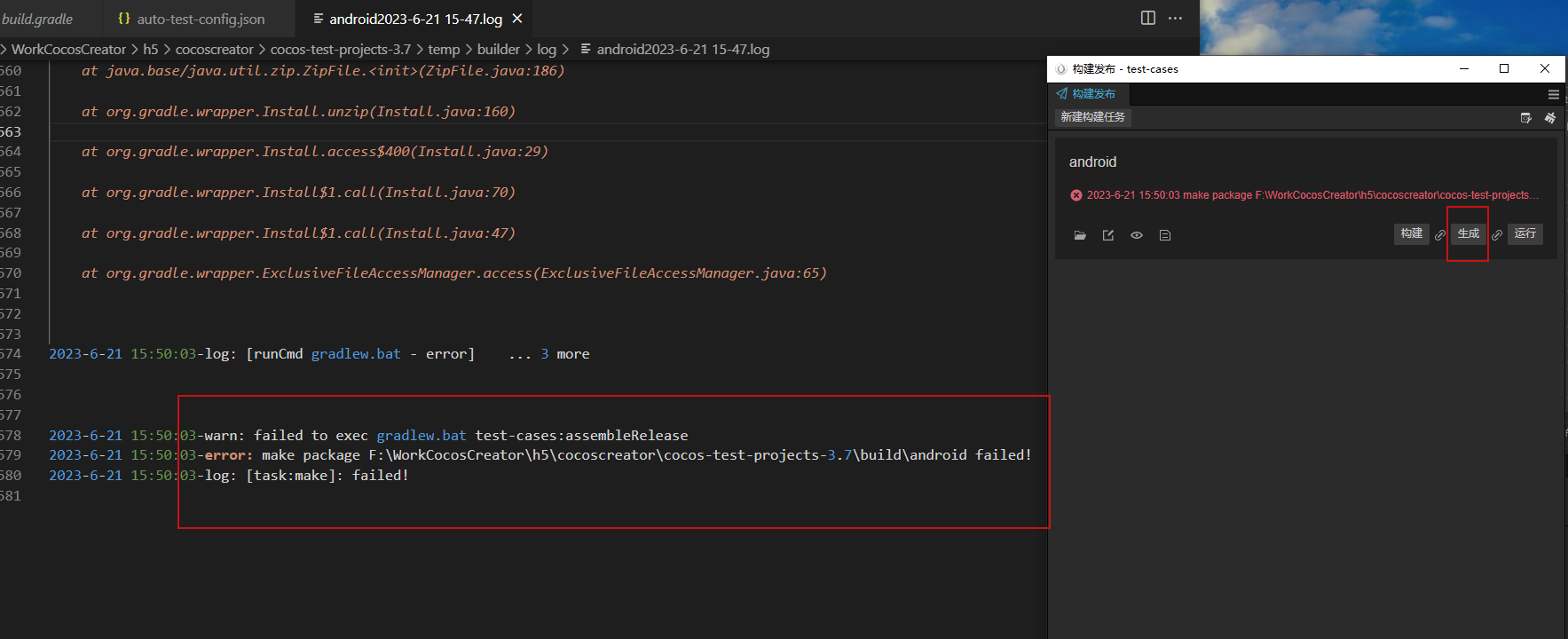Viewport: 1568px width, 639px height.
Task: Click the 生成 (Make) button
Action: pyautogui.click(x=1469, y=233)
